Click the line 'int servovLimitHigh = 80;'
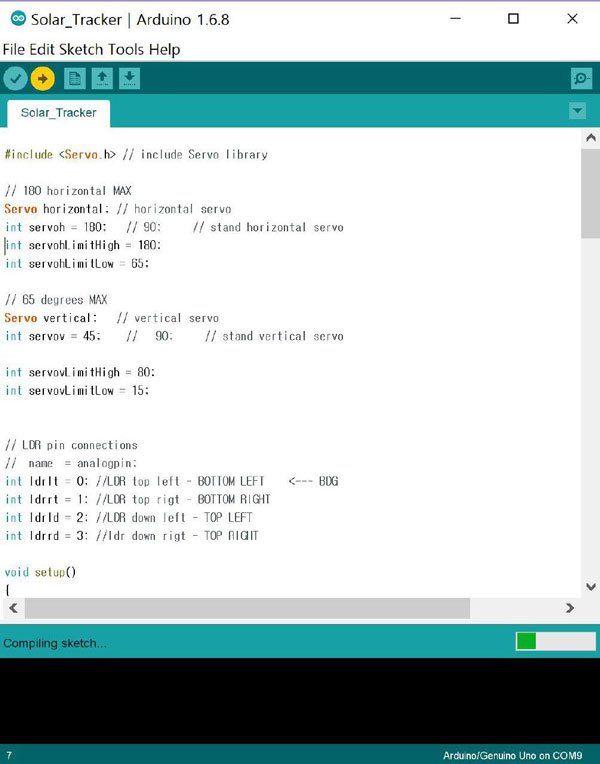 [80, 373]
